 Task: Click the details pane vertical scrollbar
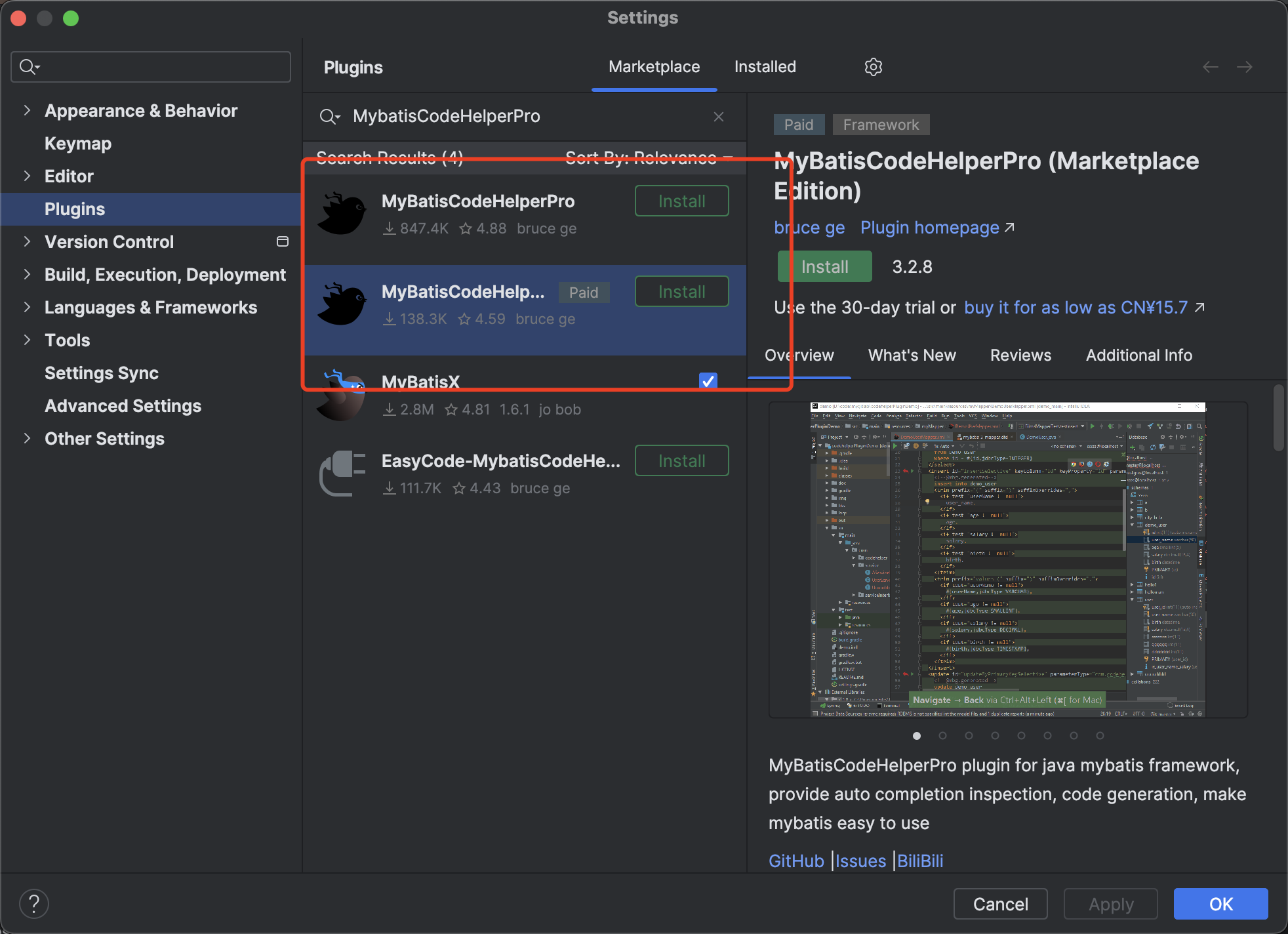tap(1278, 417)
